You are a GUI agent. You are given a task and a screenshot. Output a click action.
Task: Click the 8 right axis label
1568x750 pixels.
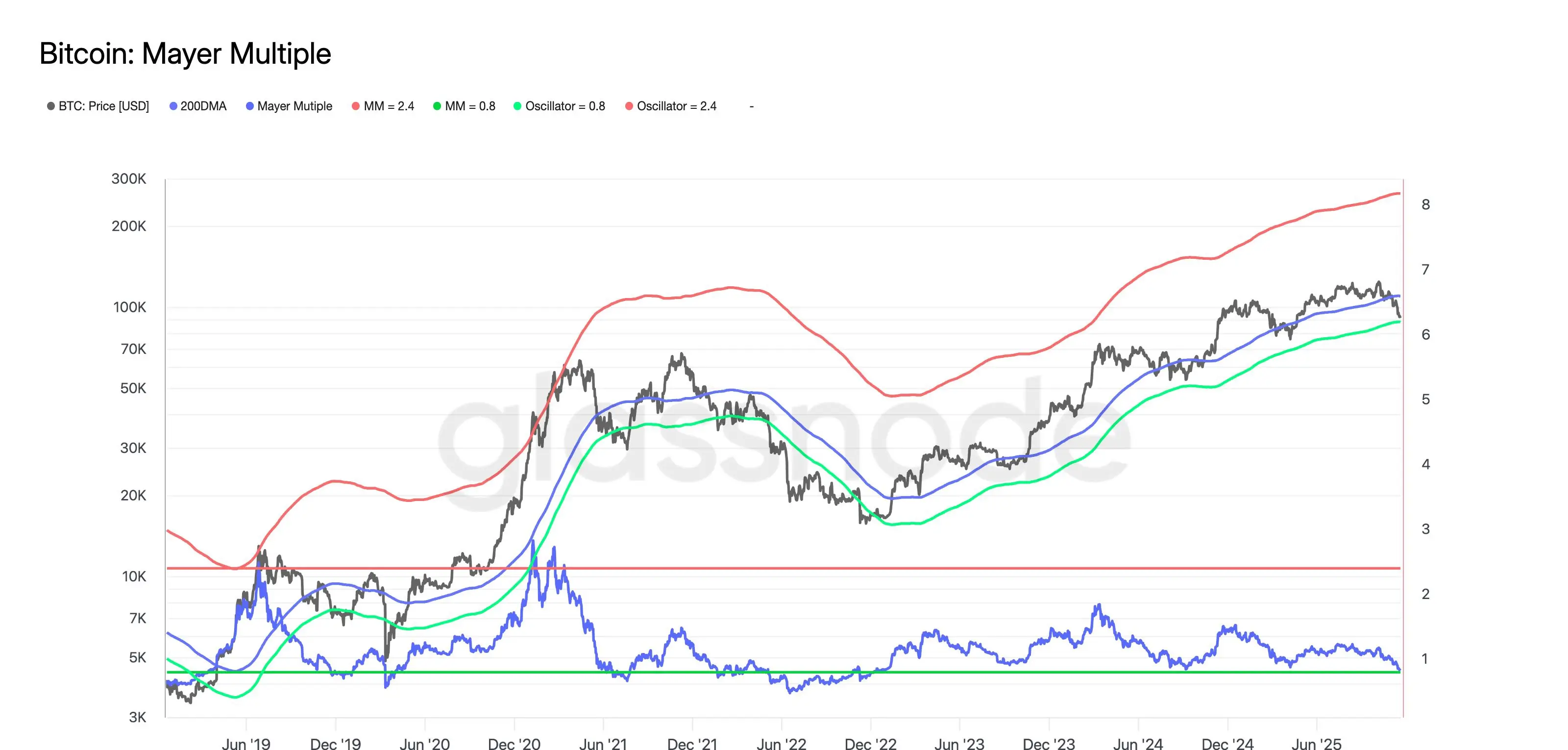pos(1425,204)
